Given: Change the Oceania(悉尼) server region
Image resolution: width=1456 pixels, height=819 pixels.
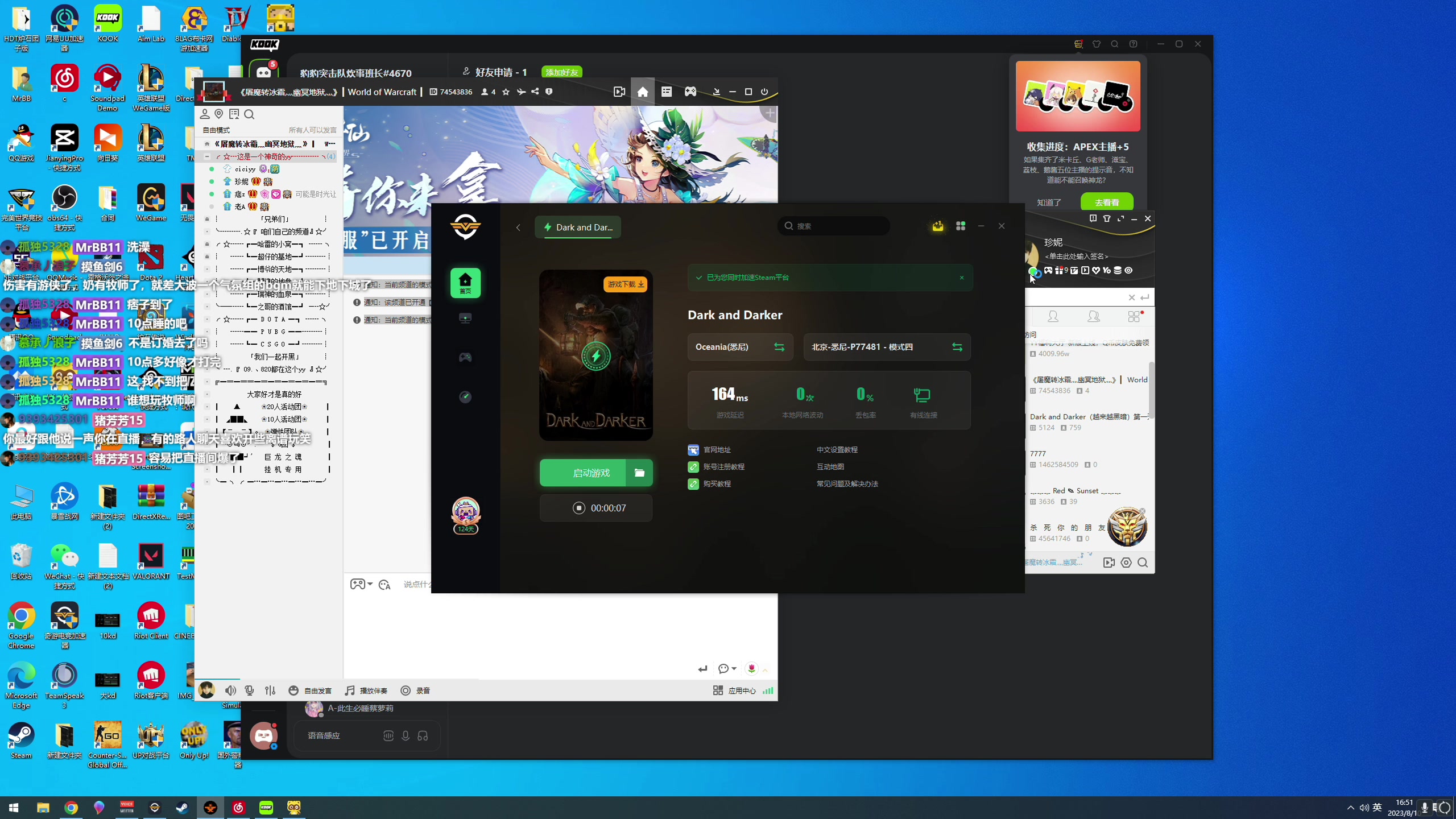Looking at the screenshot, I should [740, 347].
